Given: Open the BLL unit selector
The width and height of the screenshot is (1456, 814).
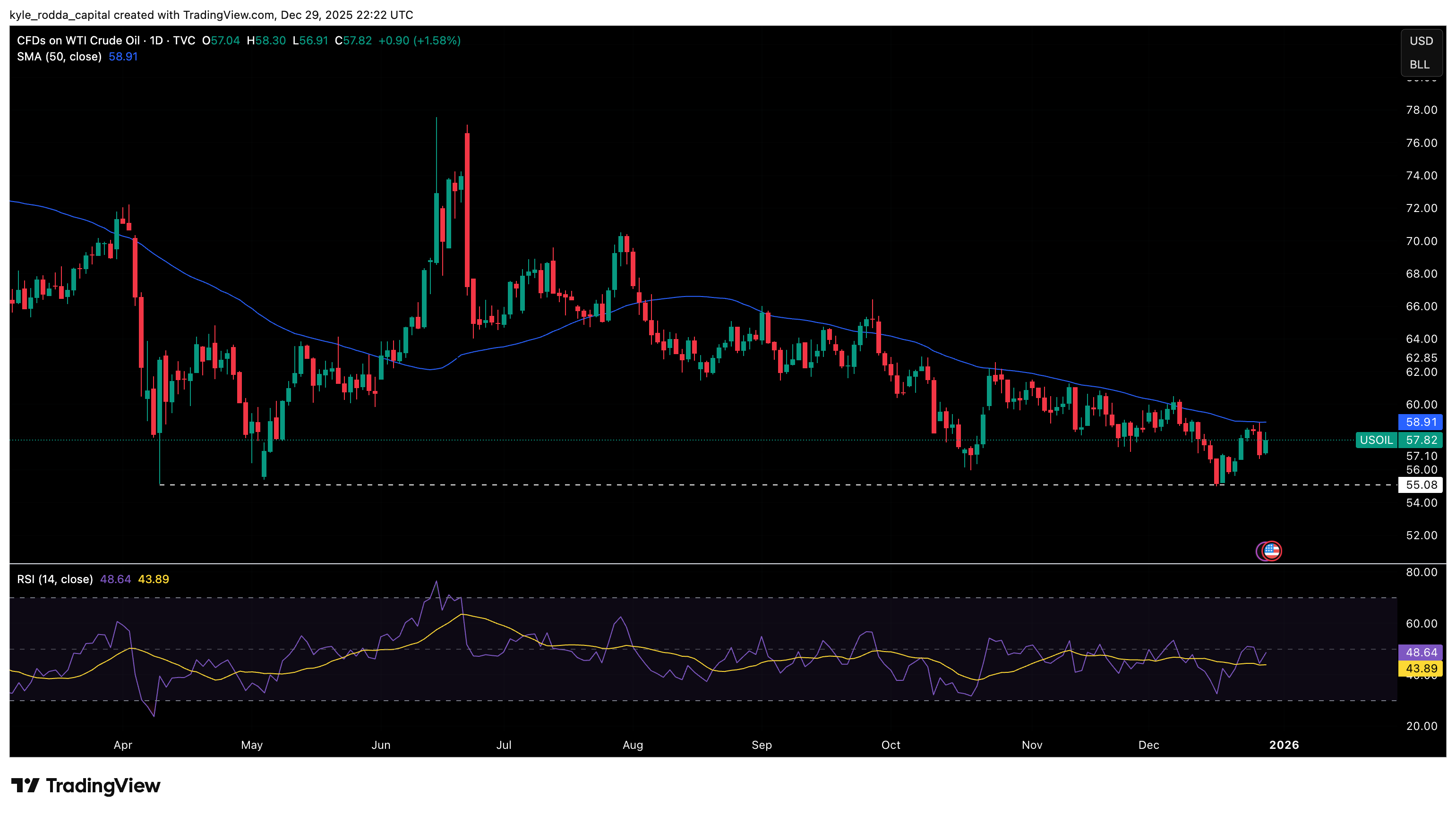Looking at the screenshot, I should pos(1419,64).
